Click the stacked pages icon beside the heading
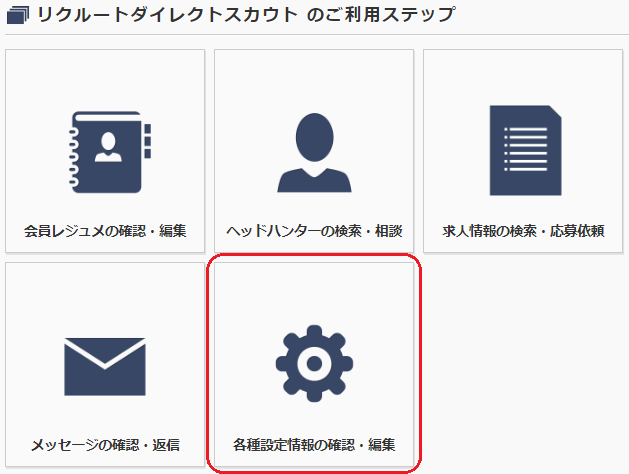The width and height of the screenshot is (629, 474). tap(18, 15)
